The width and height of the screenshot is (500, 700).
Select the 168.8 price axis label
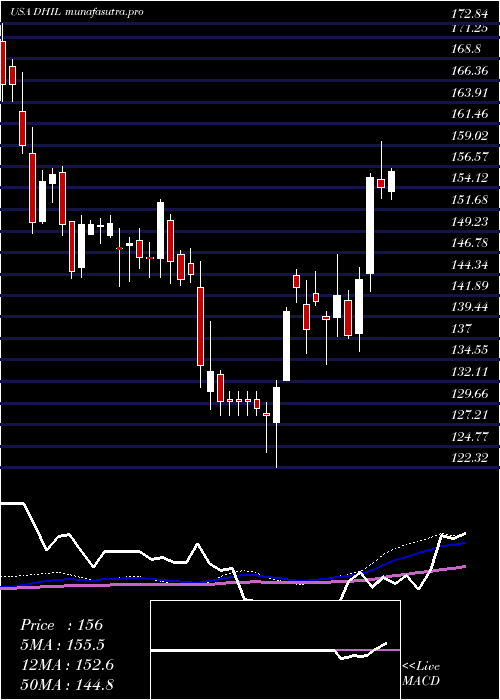(466, 49)
